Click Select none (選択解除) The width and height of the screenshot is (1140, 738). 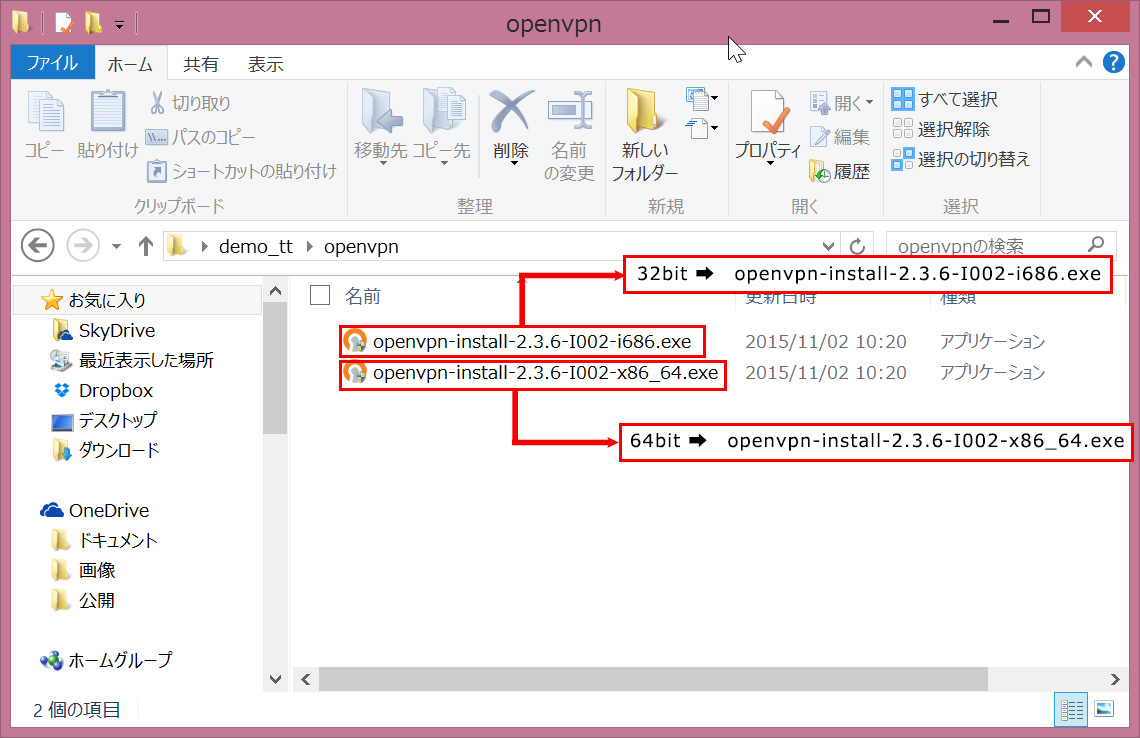pos(941,129)
